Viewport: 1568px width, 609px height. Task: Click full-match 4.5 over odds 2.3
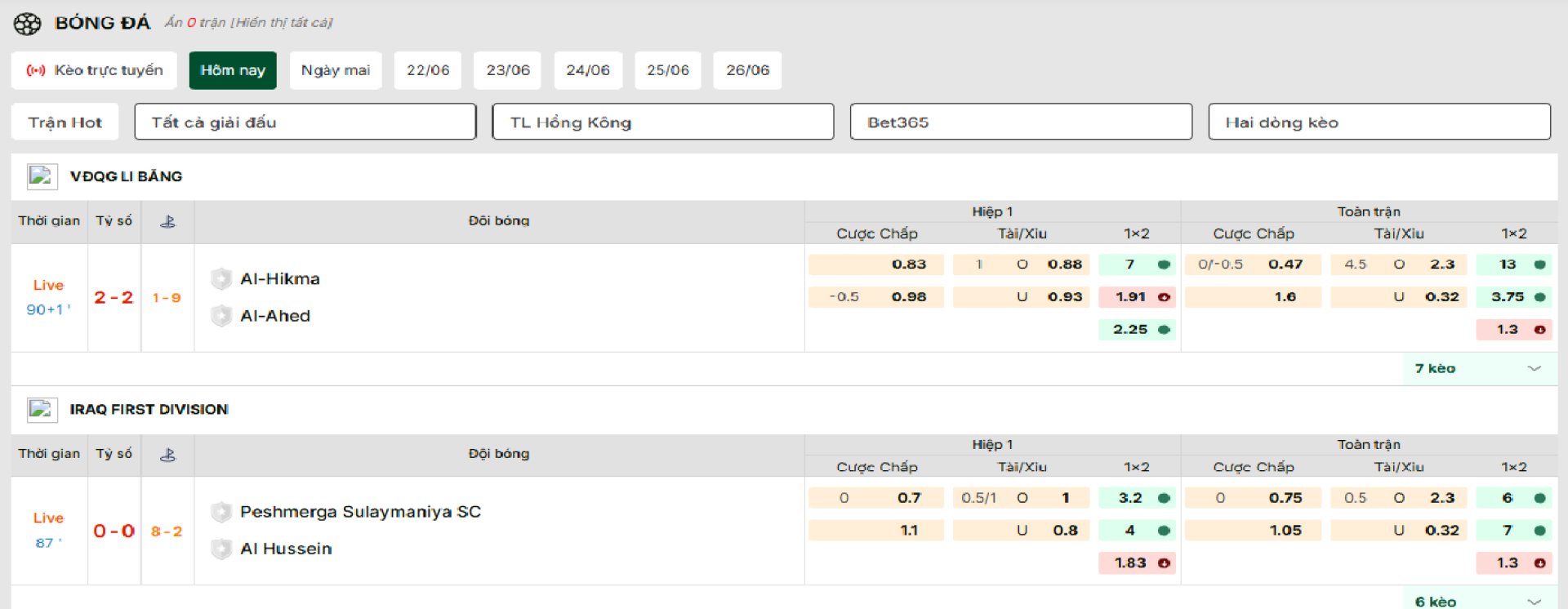pyautogui.click(x=1399, y=264)
